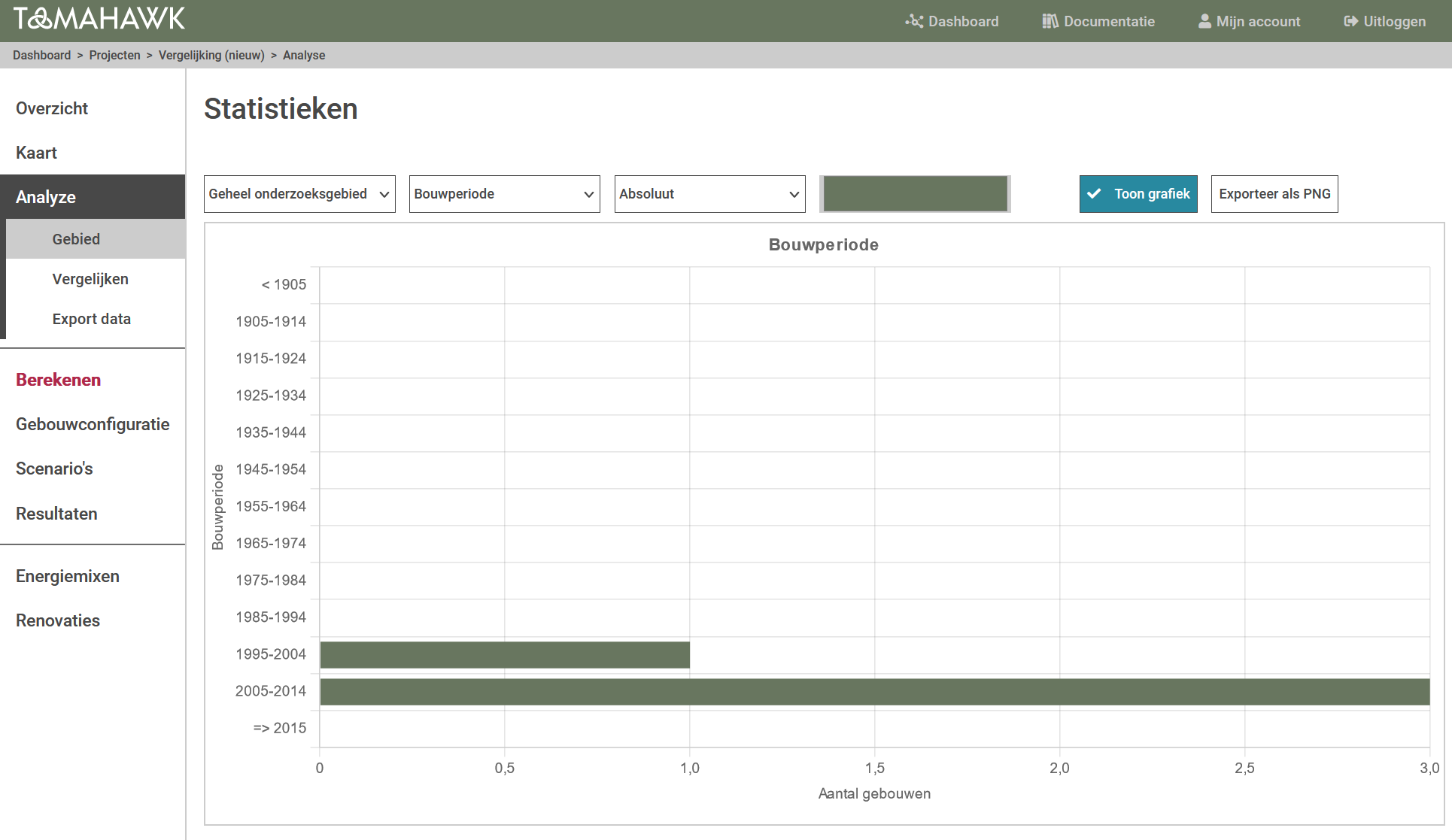Click the checkmark on Toon grafiek
Screen dimensions: 1452x840
(x=1095, y=194)
